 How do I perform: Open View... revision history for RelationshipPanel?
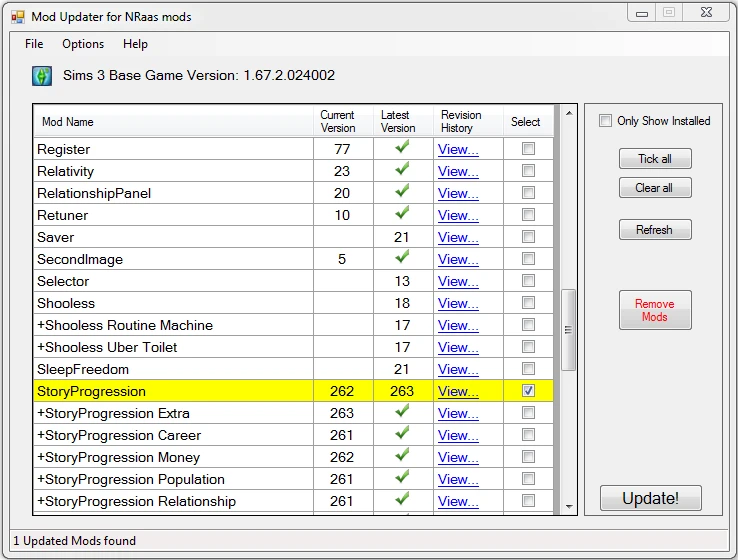pyautogui.click(x=458, y=193)
